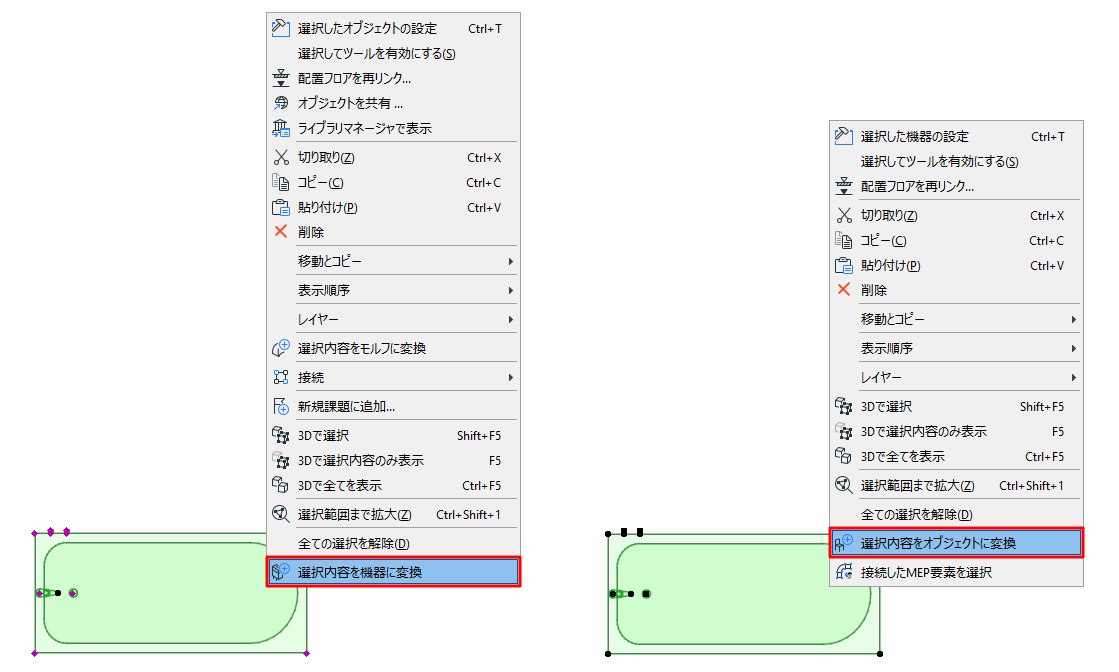1119x672 pixels.
Task: Expand 移動とコピー submenu in right menu
Action: point(1074,320)
